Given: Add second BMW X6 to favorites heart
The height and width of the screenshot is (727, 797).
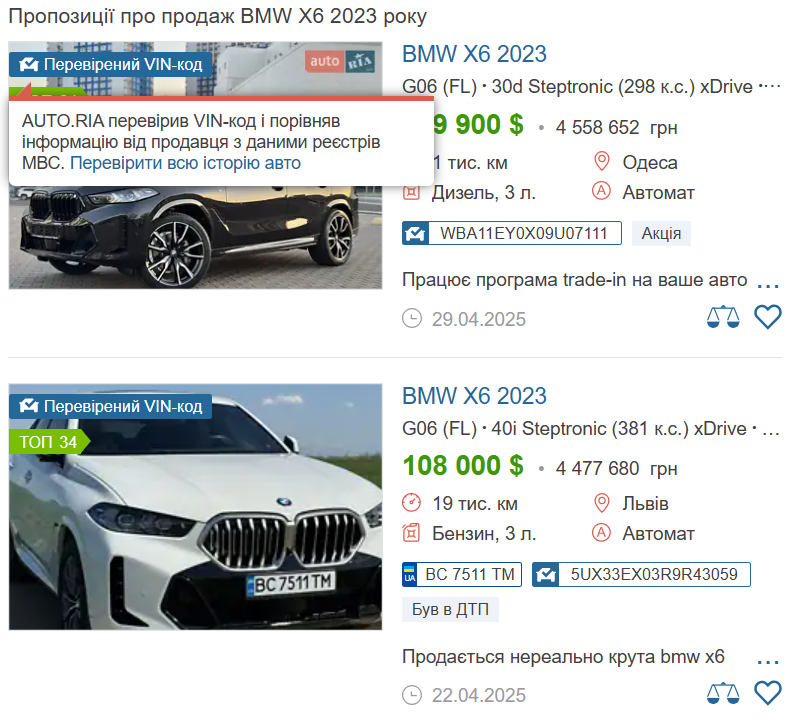Looking at the screenshot, I should pyautogui.click(x=768, y=692).
